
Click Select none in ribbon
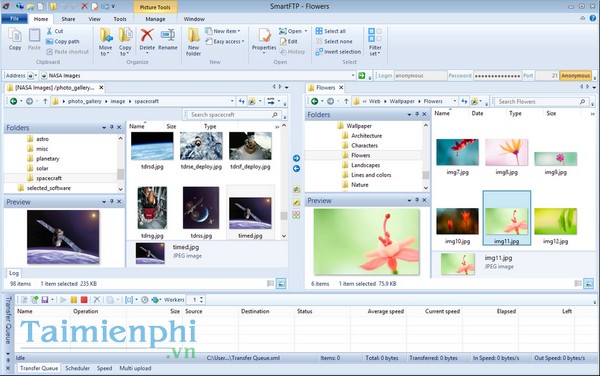(334, 41)
